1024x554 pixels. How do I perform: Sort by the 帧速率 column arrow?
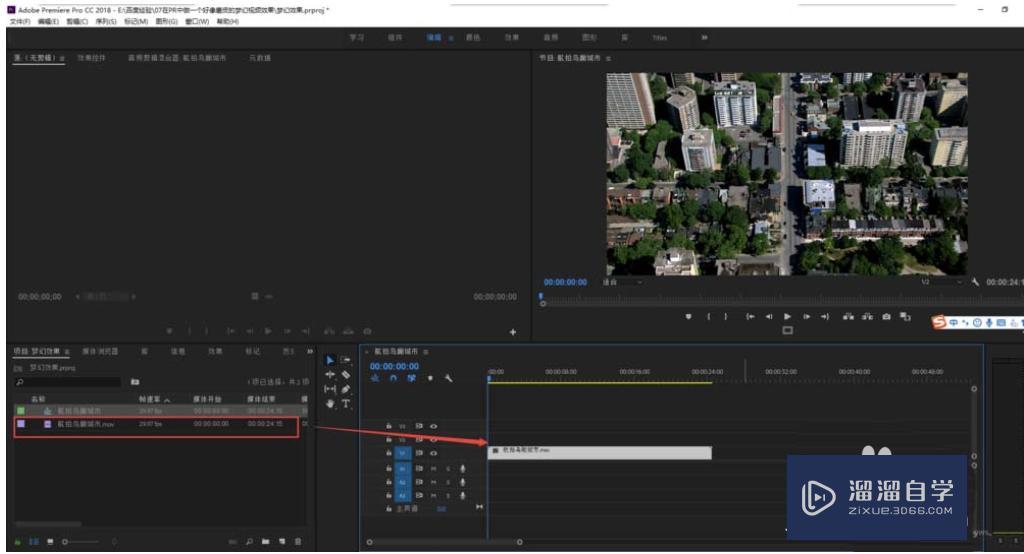pyautogui.click(x=167, y=399)
